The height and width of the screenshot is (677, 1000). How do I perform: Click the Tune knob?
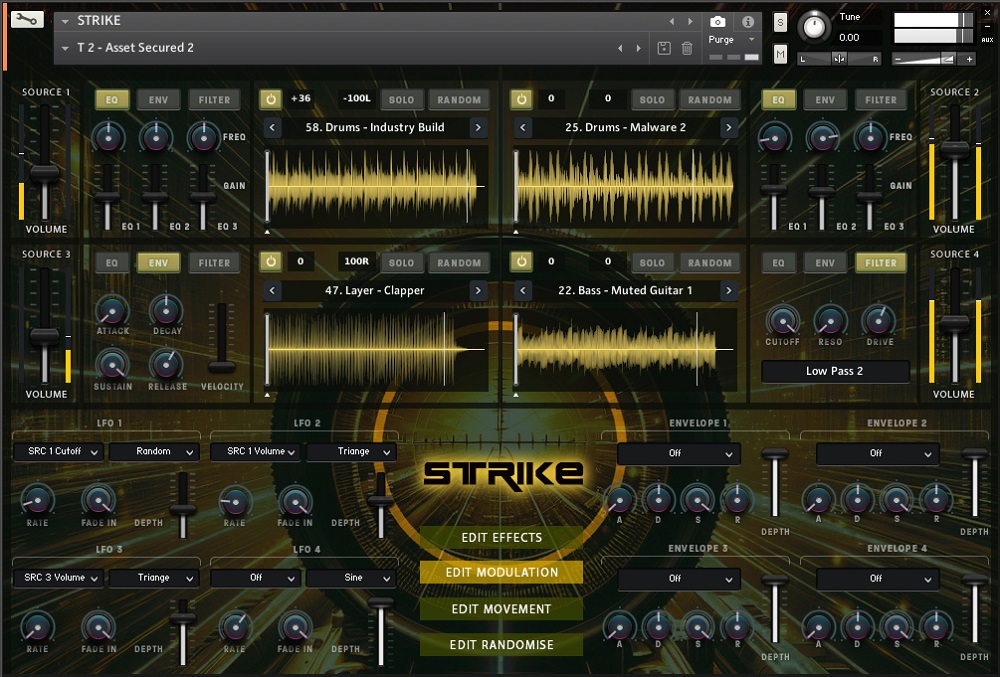coord(814,27)
